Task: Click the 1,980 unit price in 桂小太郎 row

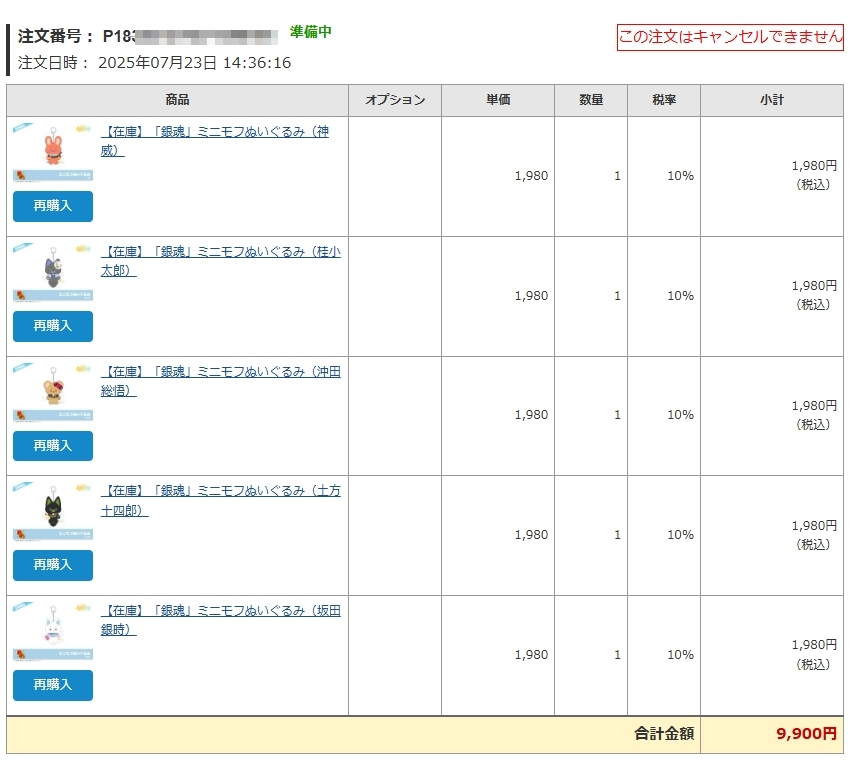Action: [531, 296]
